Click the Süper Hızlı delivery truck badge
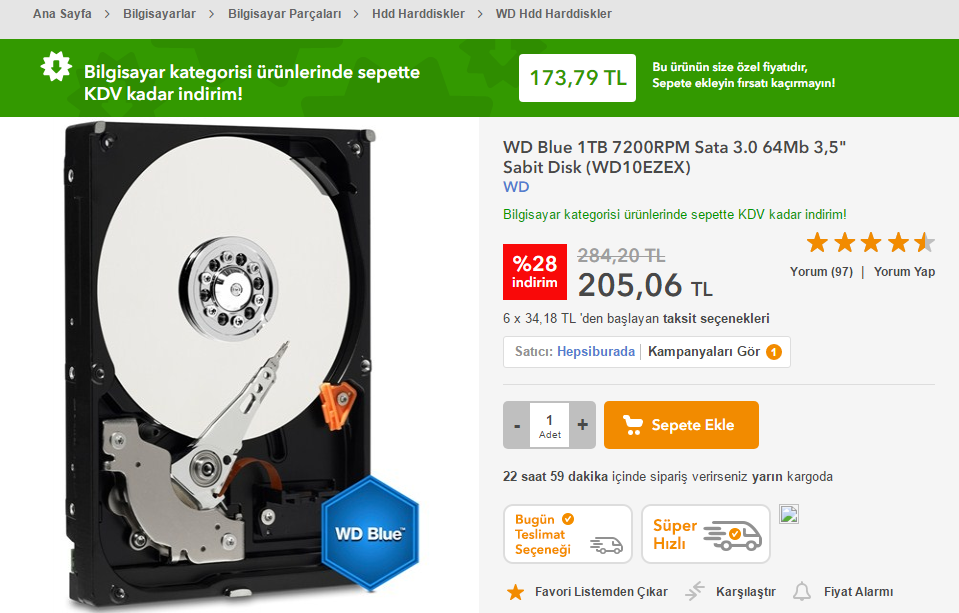Screen dimensions: 959x613 coord(706,534)
